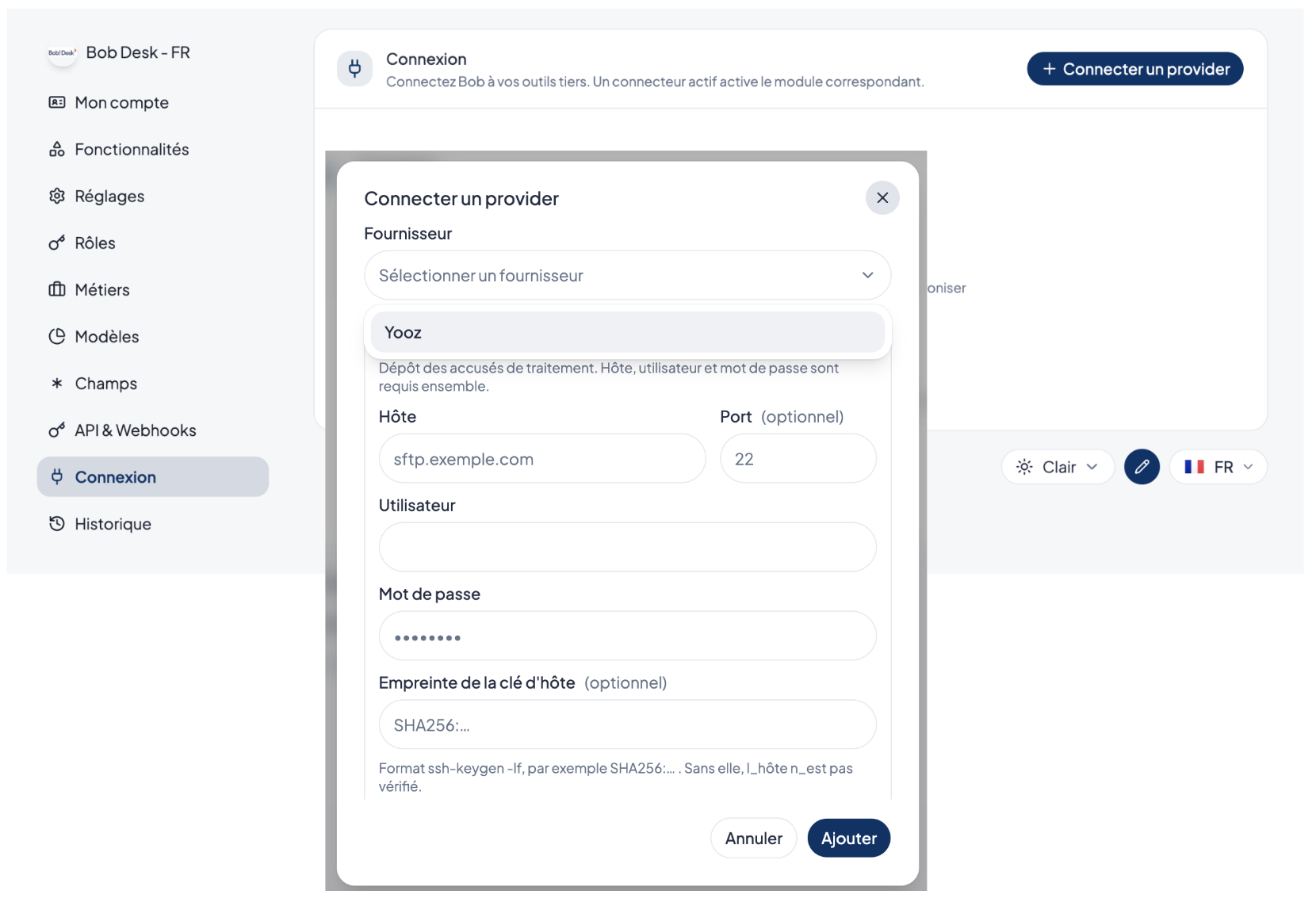Go to Fonctionnalités section
Image resolution: width=1316 pixels, height=902 pixels.
[153, 149]
